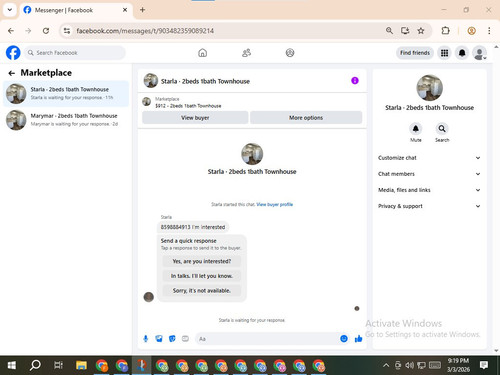Open a new browser tab

pos(142,10)
